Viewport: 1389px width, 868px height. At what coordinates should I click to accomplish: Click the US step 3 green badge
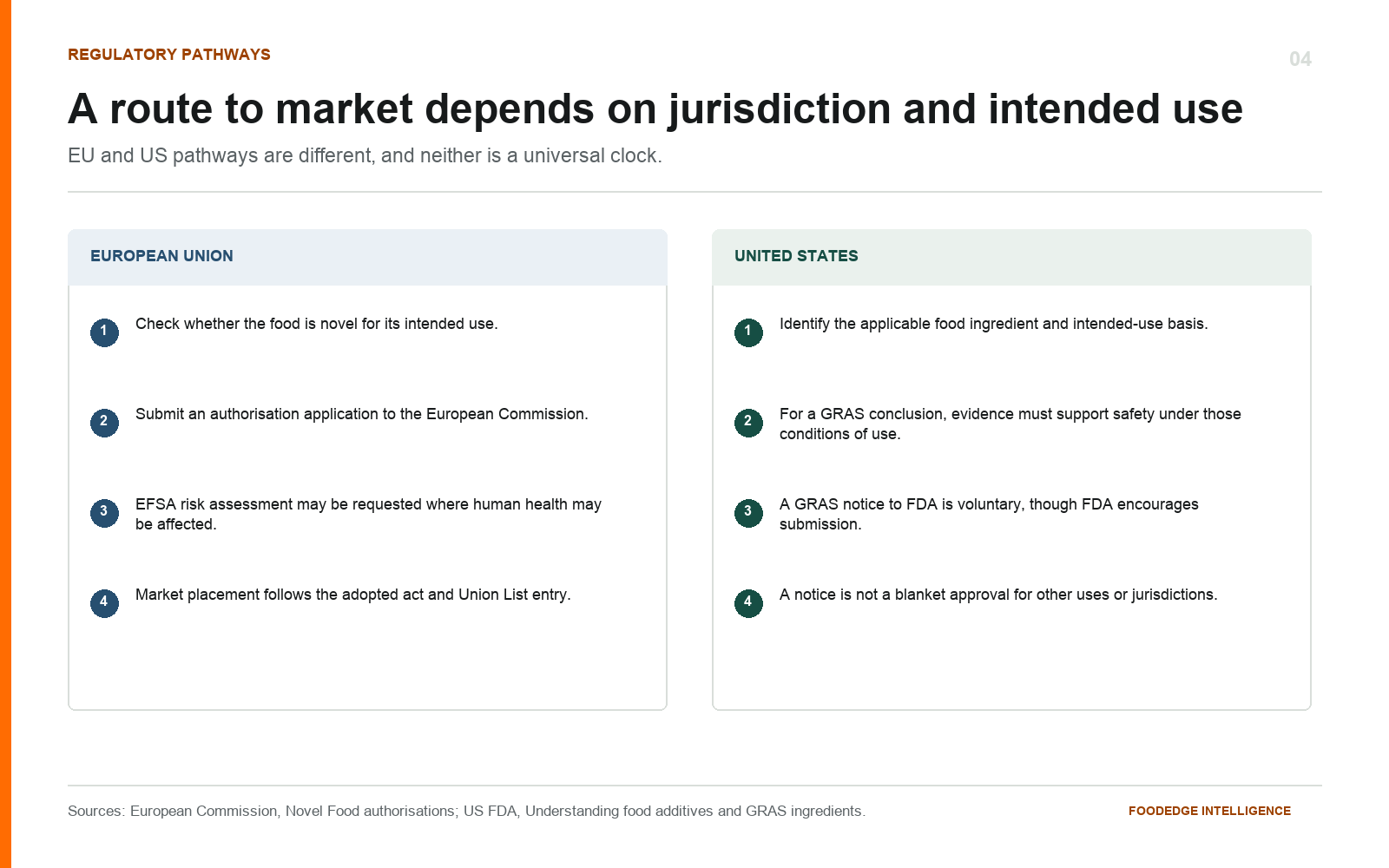click(748, 513)
